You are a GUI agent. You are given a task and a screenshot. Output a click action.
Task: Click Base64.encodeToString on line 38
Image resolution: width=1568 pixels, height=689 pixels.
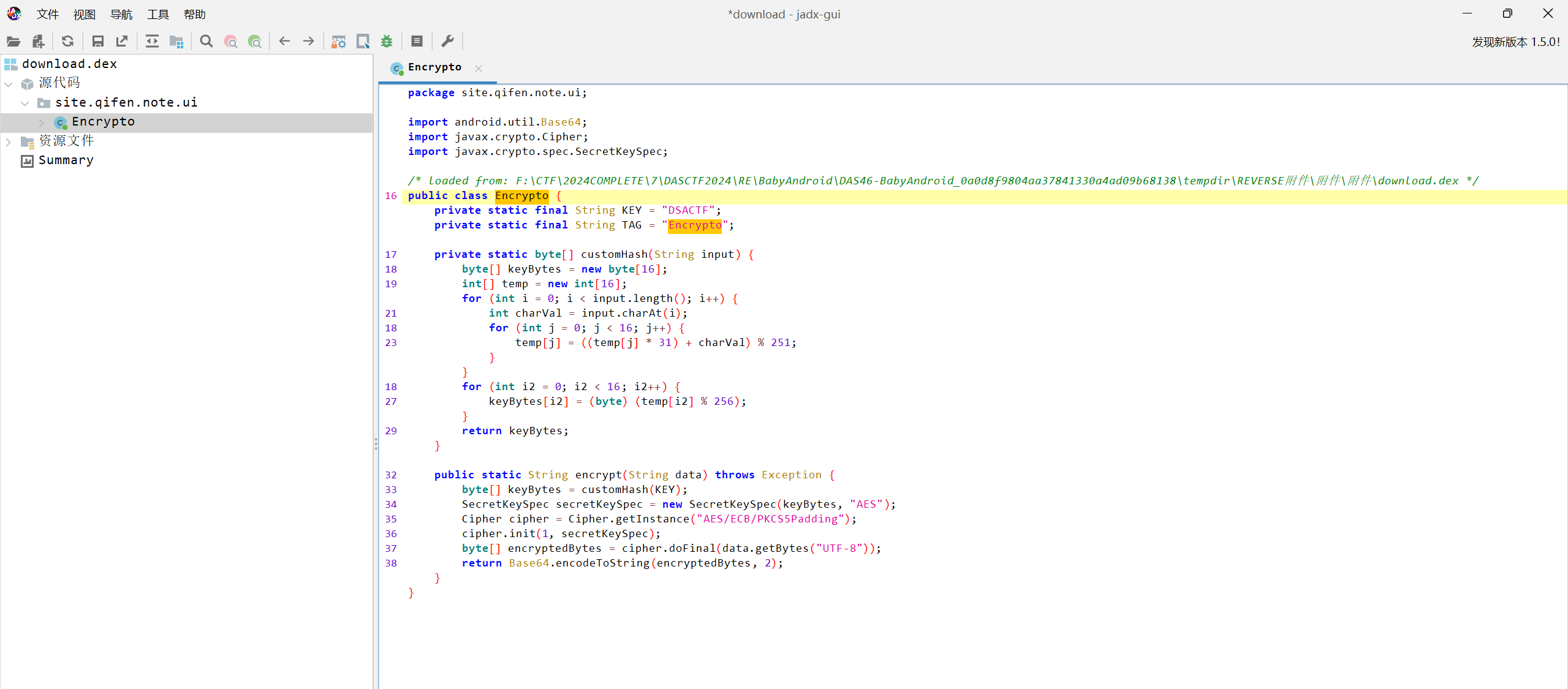578,563
